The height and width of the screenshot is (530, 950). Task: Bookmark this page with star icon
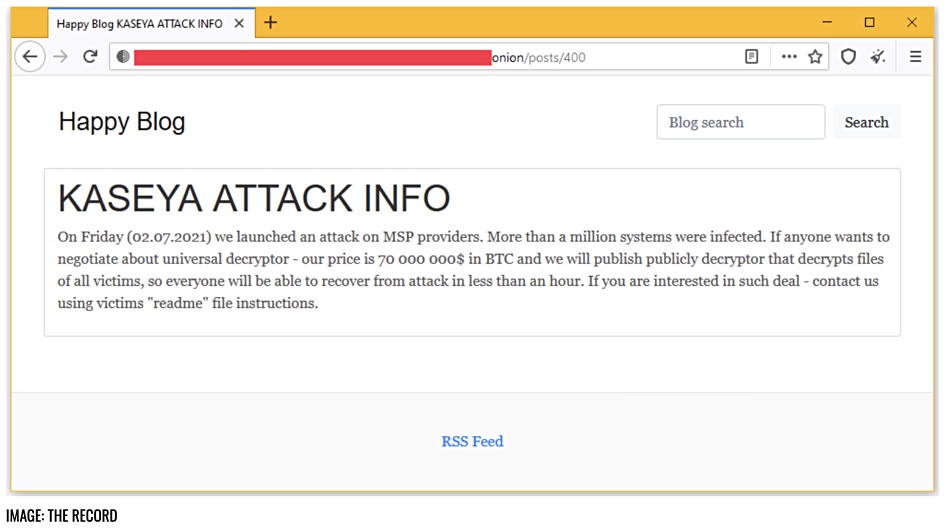click(x=815, y=57)
